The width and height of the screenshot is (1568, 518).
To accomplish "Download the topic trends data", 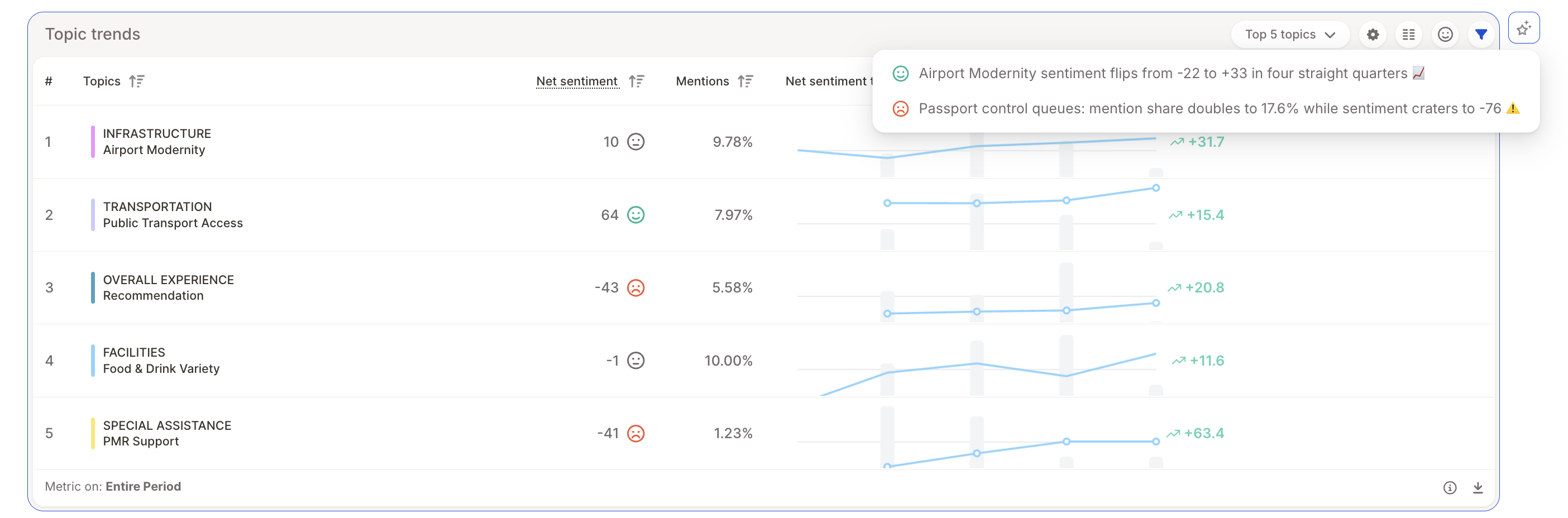I will pyautogui.click(x=1478, y=487).
